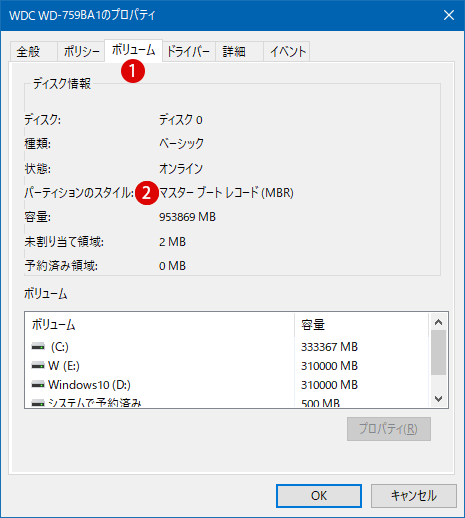Click the ベーシック type value
Viewport: 465px width, 518px height.
181,144
